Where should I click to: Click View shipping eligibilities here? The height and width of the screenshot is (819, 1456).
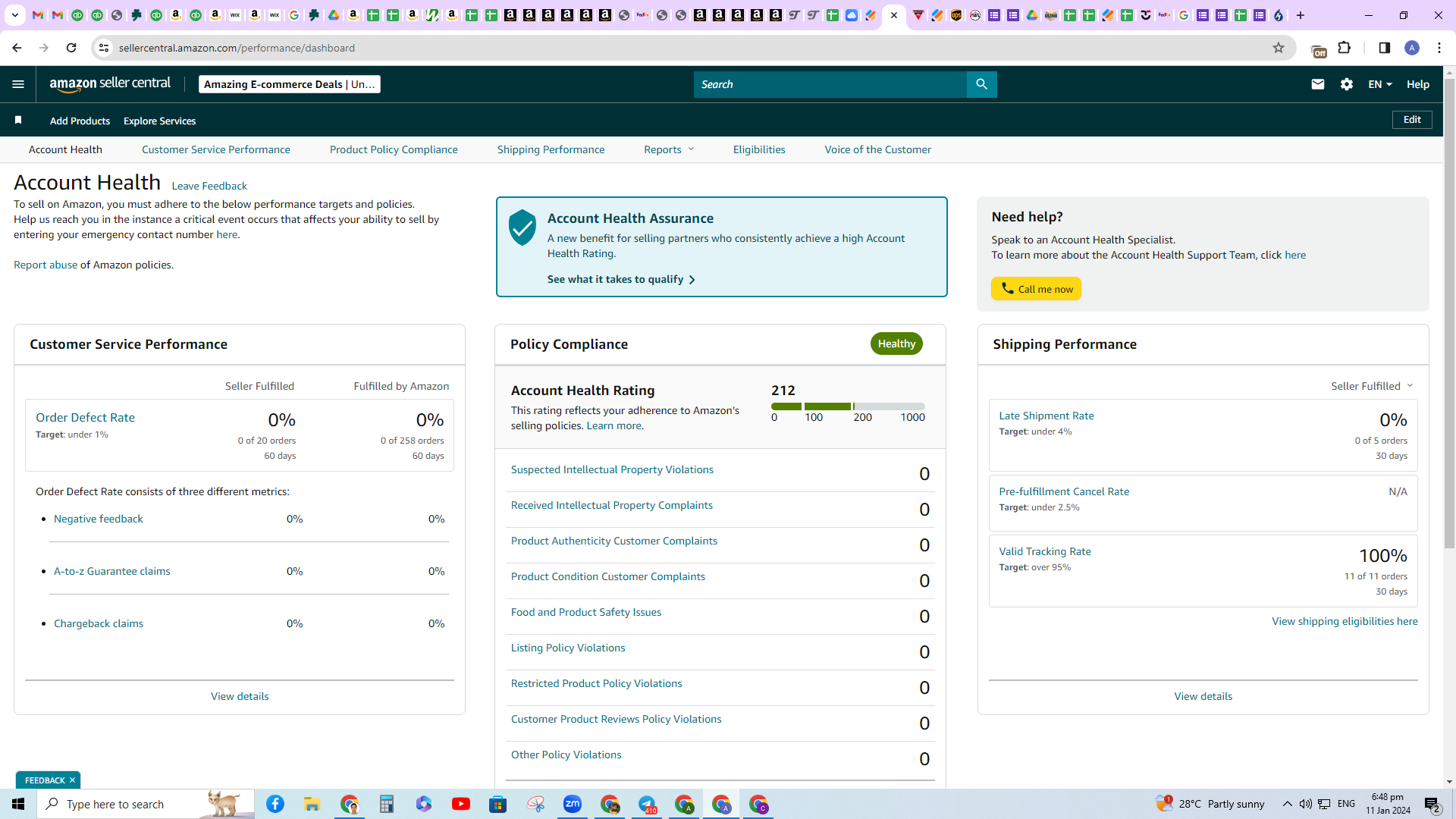(1345, 621)
